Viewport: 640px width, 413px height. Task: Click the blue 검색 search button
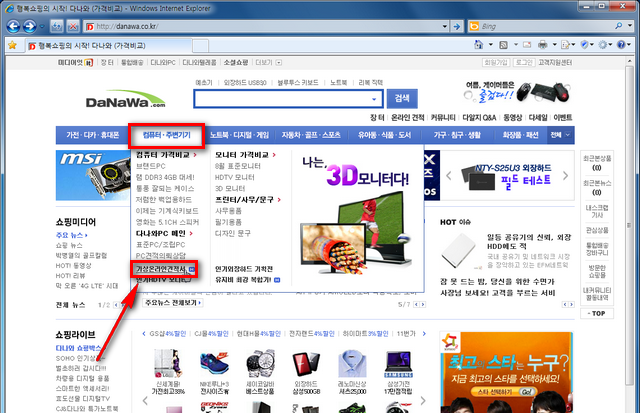click(x=402, y=98)
